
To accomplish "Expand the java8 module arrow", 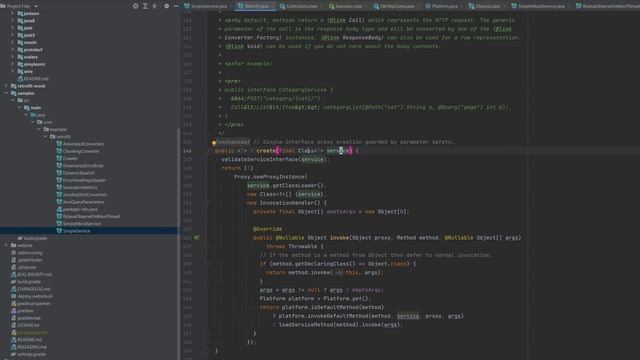I will (x=13, y=21).
